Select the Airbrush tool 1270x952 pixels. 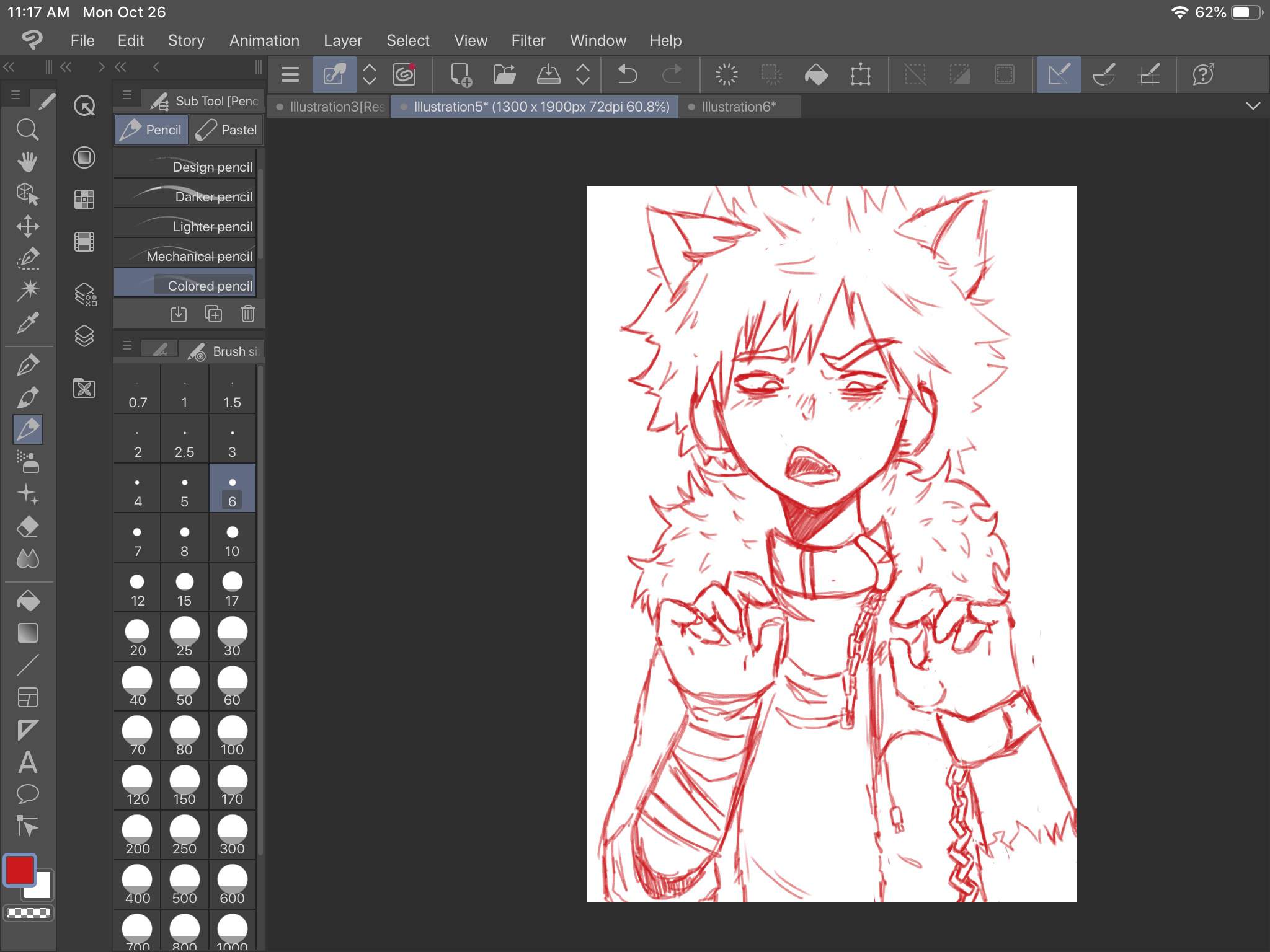tap(27, 462)
